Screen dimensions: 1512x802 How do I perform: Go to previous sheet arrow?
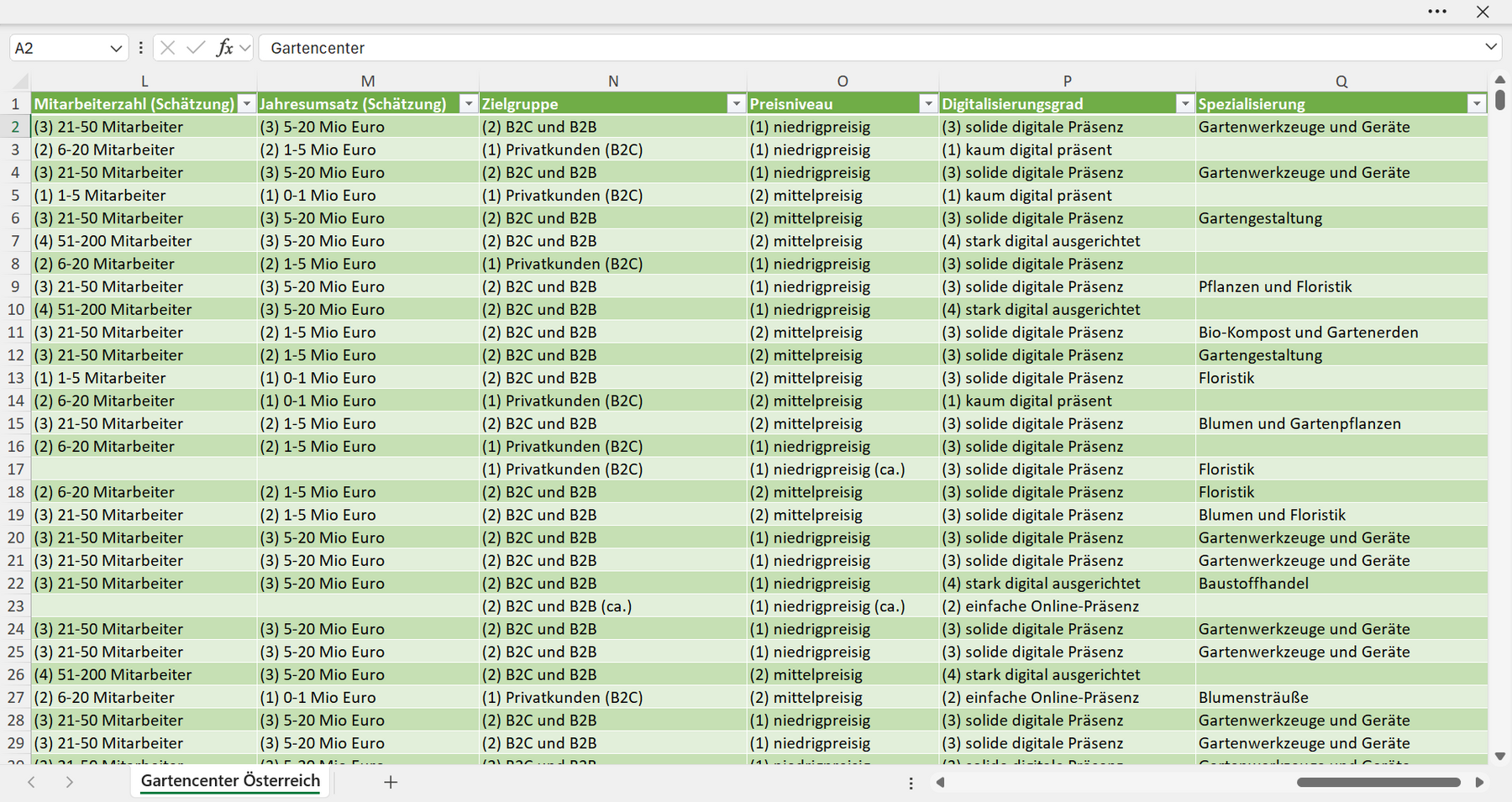coord(32,782)
